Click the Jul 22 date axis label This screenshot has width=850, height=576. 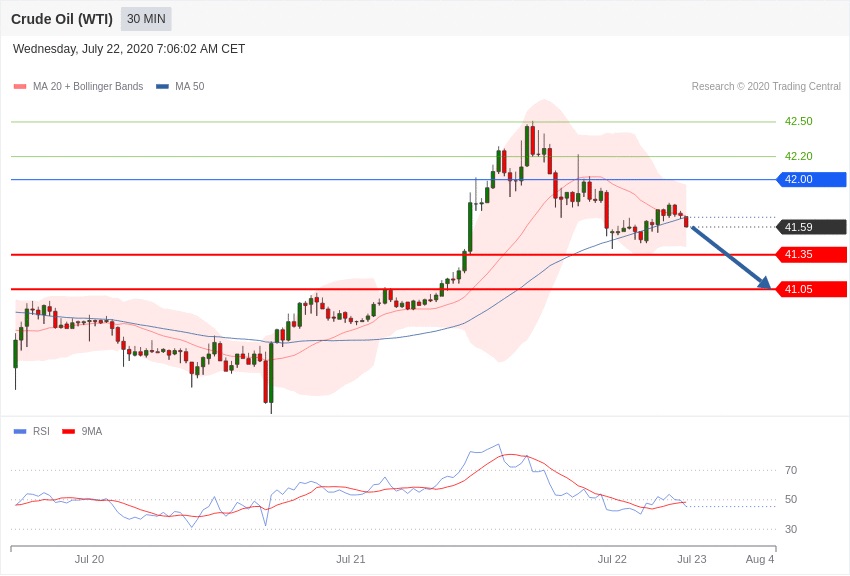tap(612, 559)
